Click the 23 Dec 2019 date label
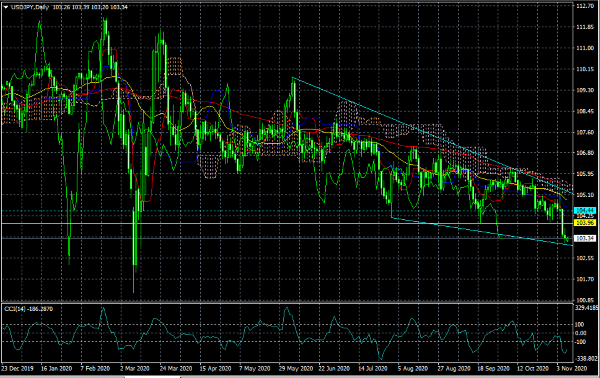 pyautogui.click(x=17, y=368)
